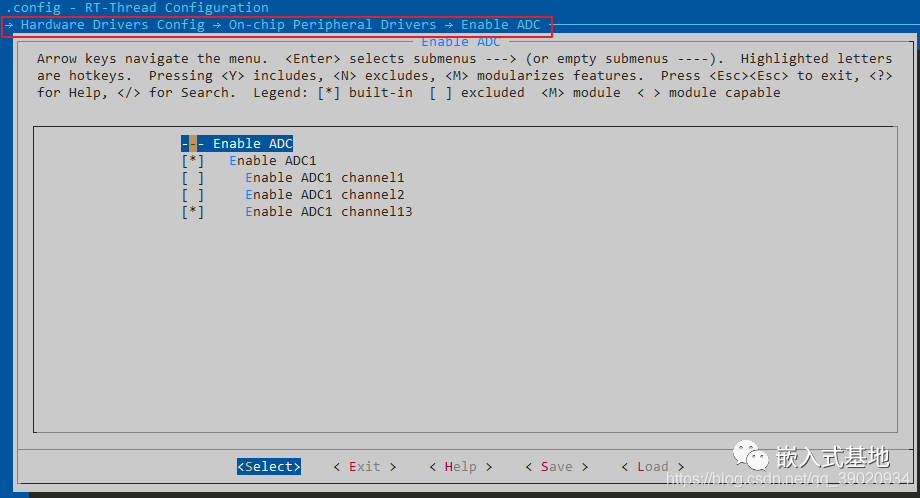
Task: Open < Help > at the bottom
Action: tap(460, 467)
